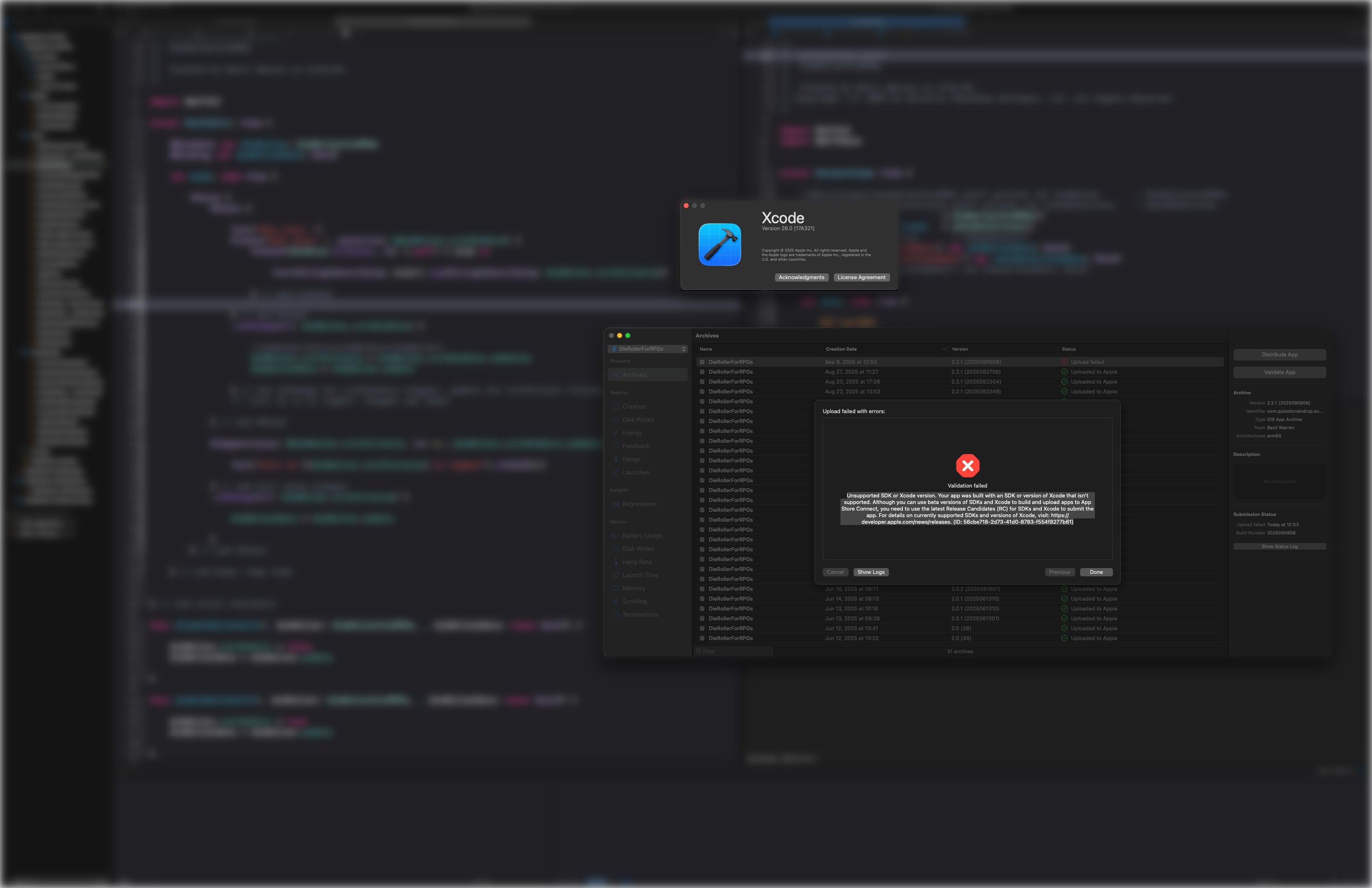Click version 2.0.2 (2025061601) cell

click(975, 589)
